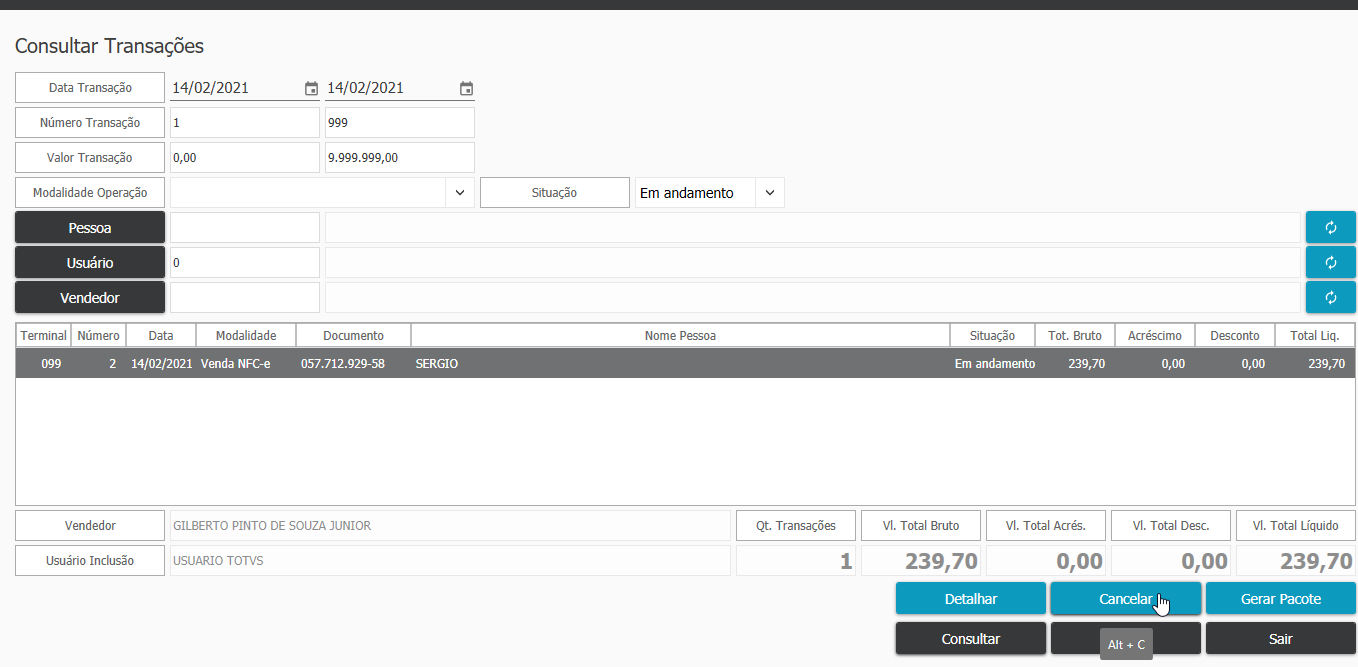Click the Pessoa code input field

[244, 227]
